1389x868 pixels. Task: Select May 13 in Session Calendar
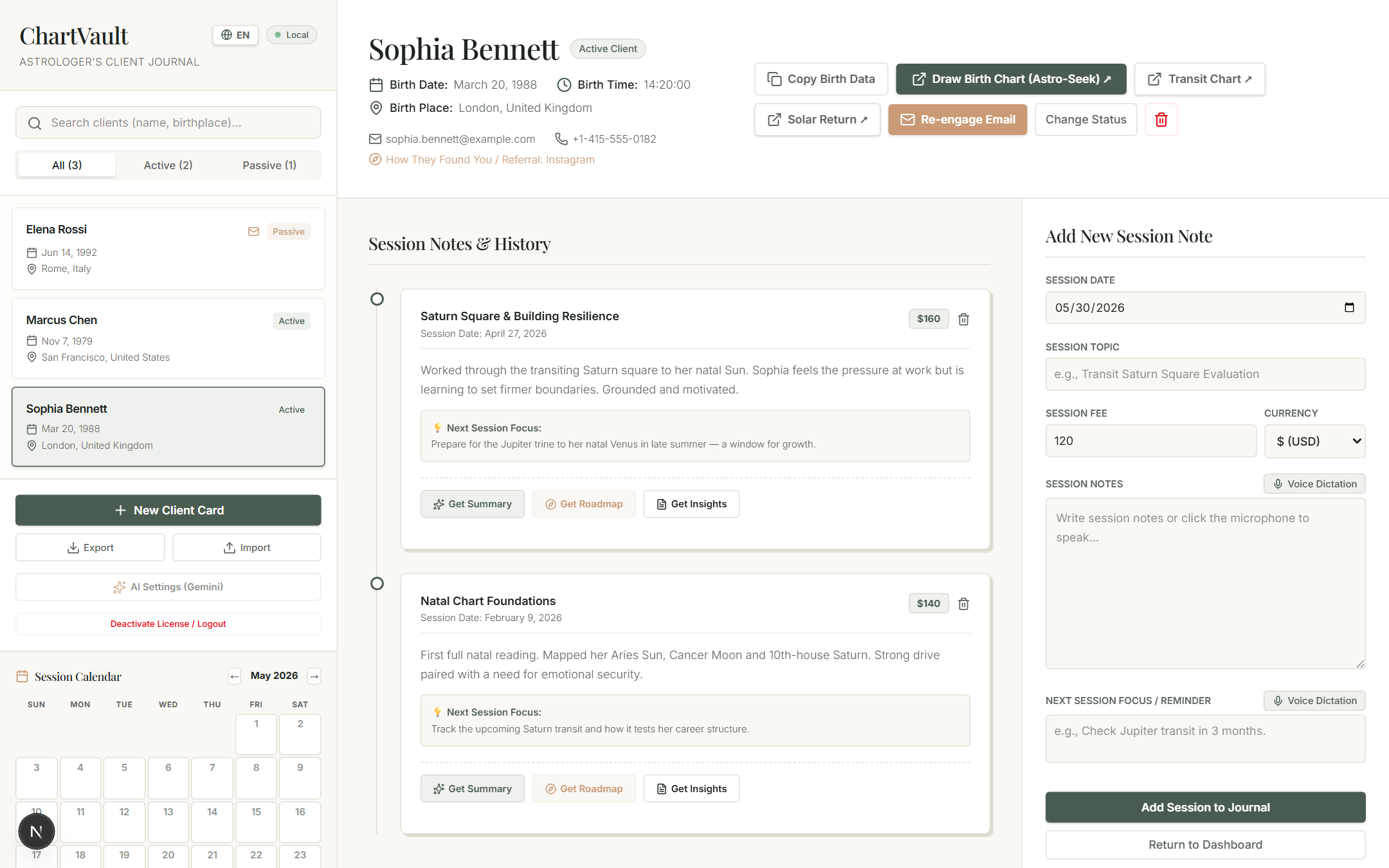coord(168,822)
